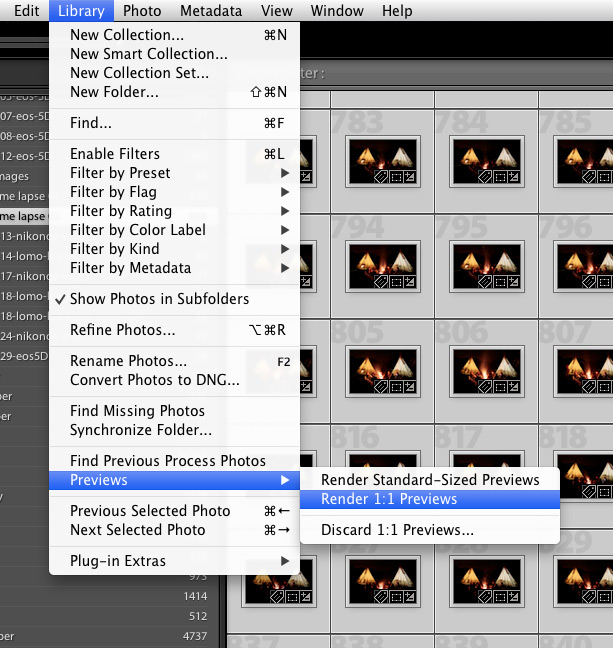Screen dimensions: 613x648
Task: Open the View menu
Action: pyautogui.click(x=277, y=11)
